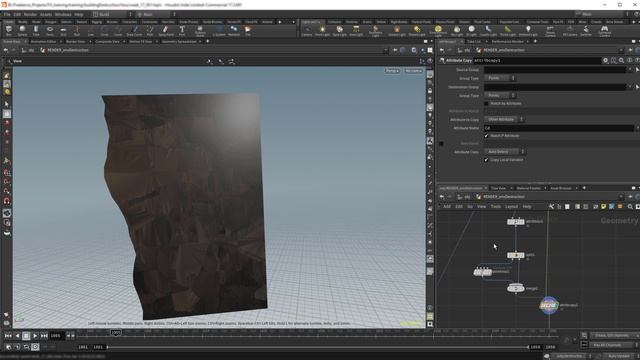640x360 pixels.
Task: Open the Windows menu
Action: click(63, 14)
